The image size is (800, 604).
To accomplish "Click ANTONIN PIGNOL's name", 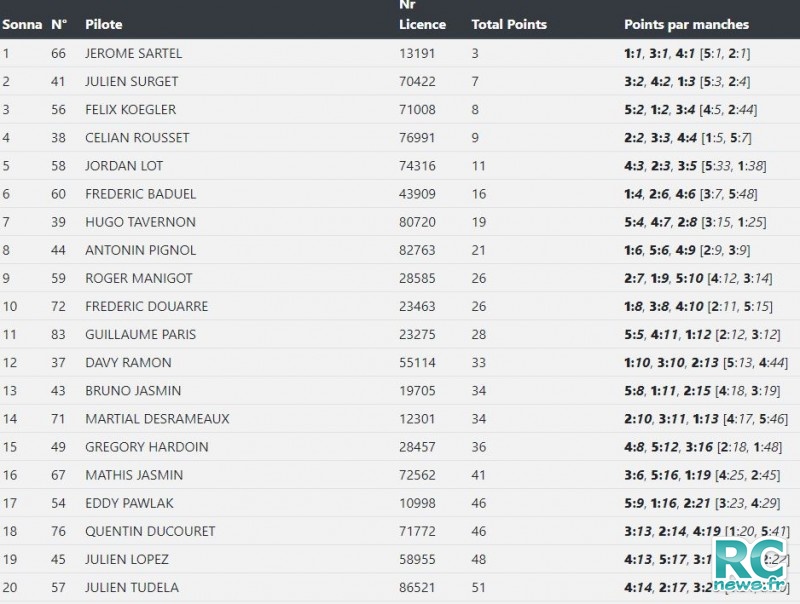I will (140, 250).
